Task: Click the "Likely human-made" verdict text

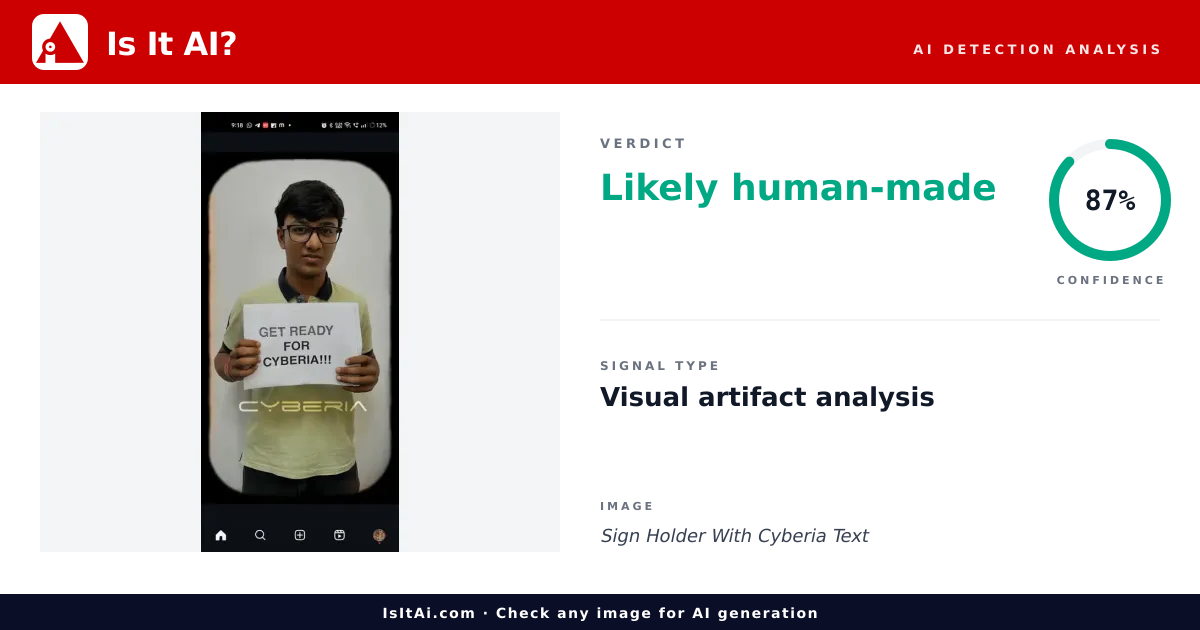Action: pos(798,188)
